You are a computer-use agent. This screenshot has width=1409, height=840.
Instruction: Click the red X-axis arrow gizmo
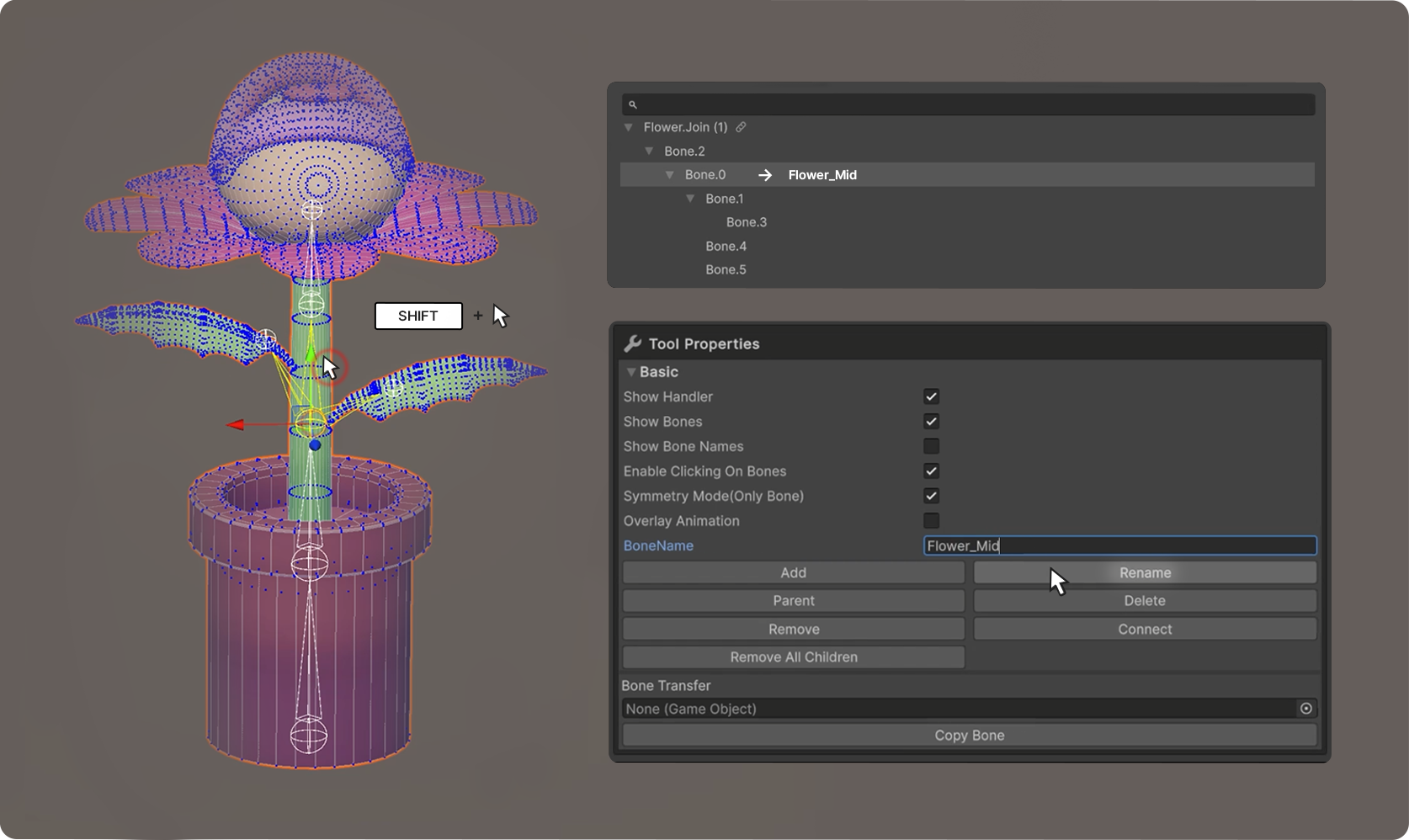click(x=236, y=425)
